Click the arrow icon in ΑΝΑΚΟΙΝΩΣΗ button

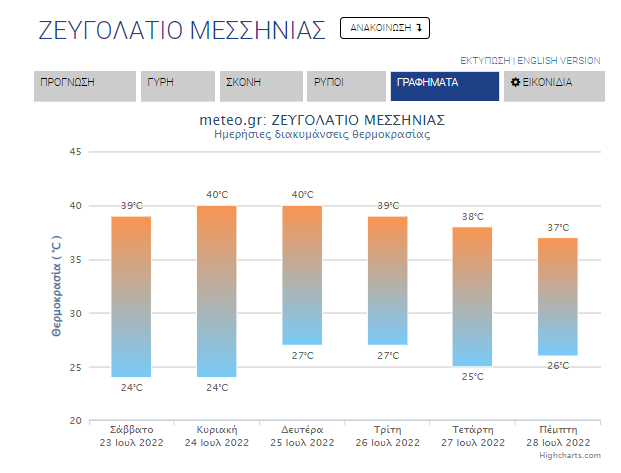click(x=419, y=28)
